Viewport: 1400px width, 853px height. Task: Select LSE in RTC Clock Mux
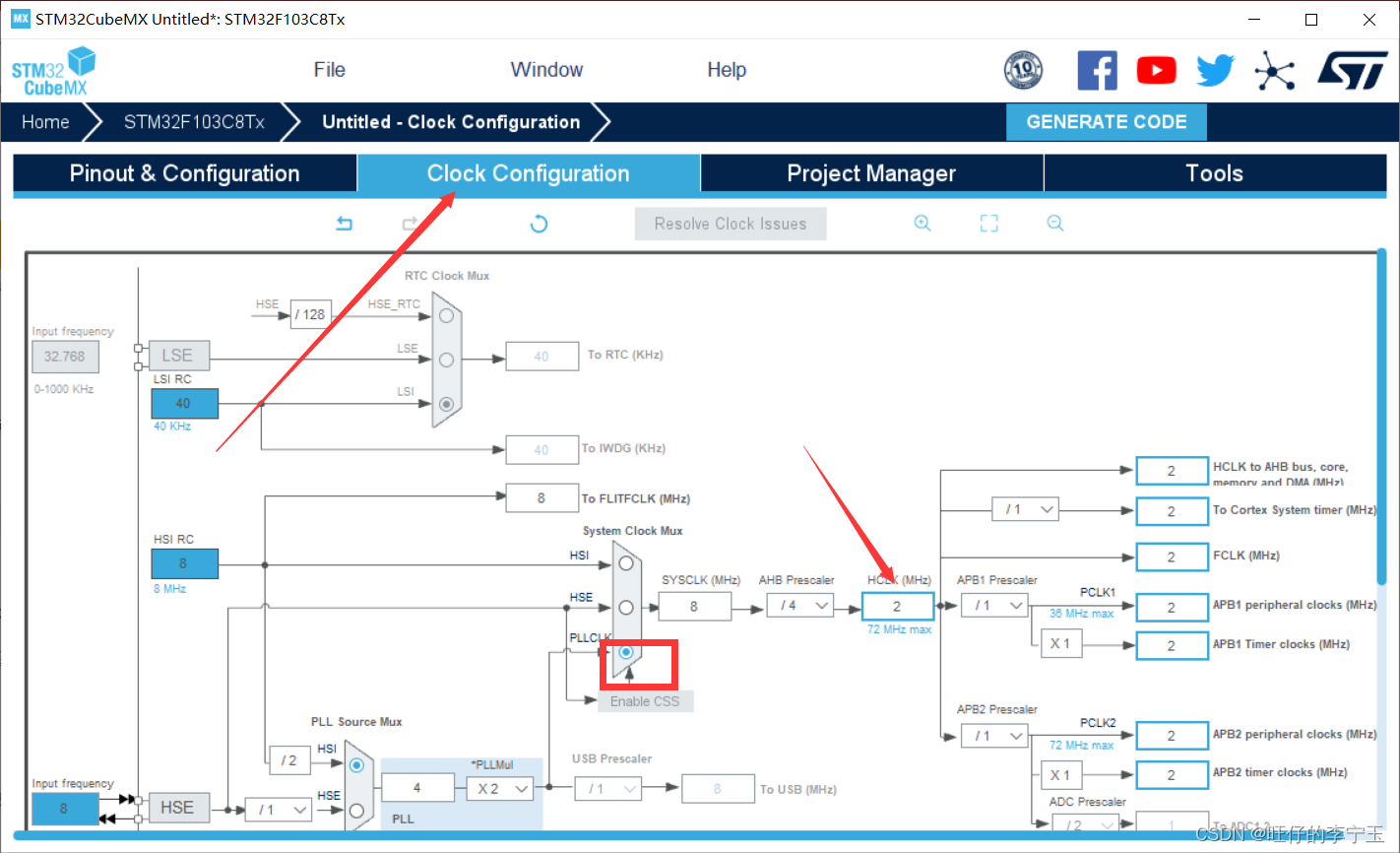click(x=447, y=360)
